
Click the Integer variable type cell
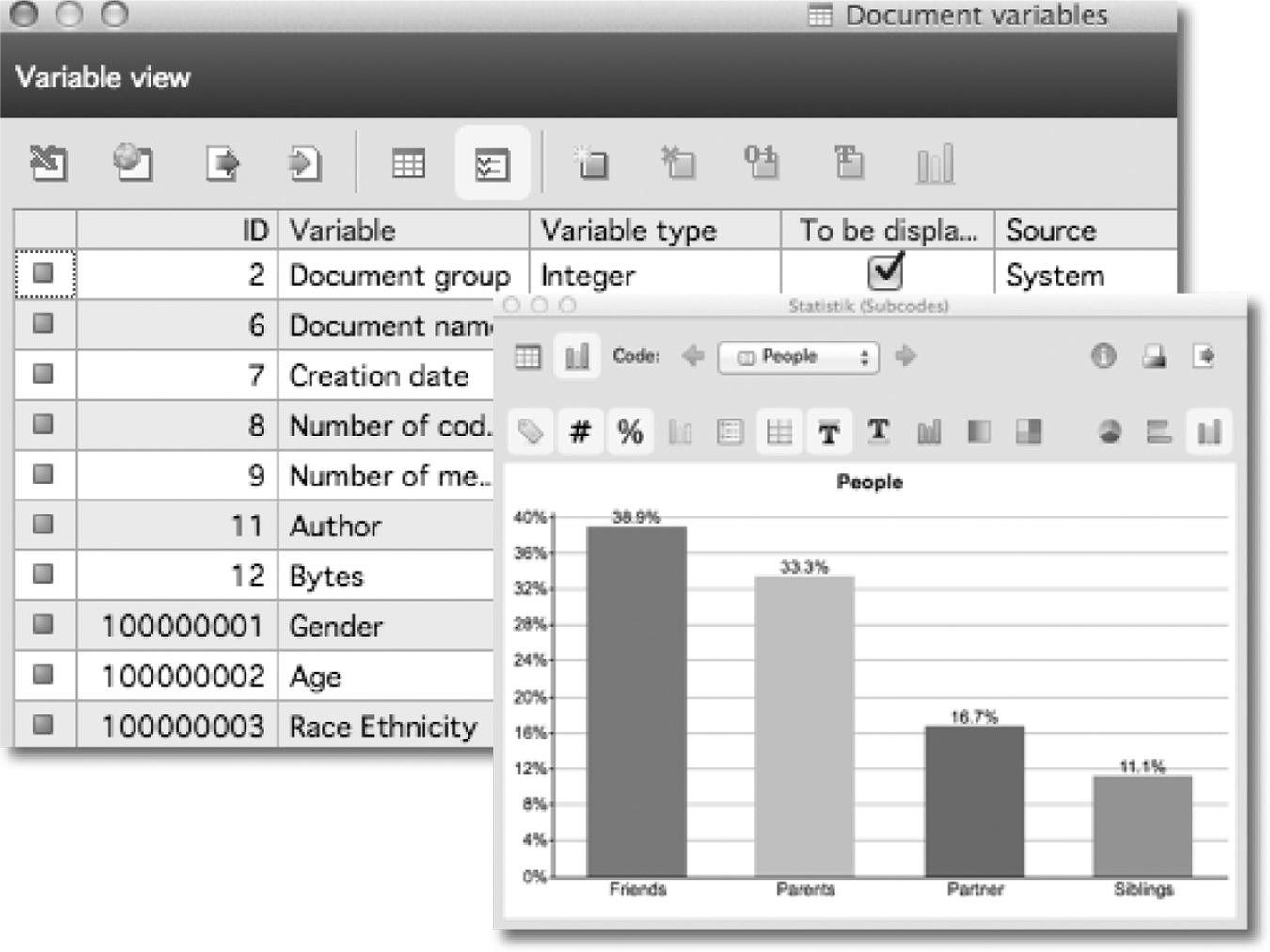[x=656, y=275]
